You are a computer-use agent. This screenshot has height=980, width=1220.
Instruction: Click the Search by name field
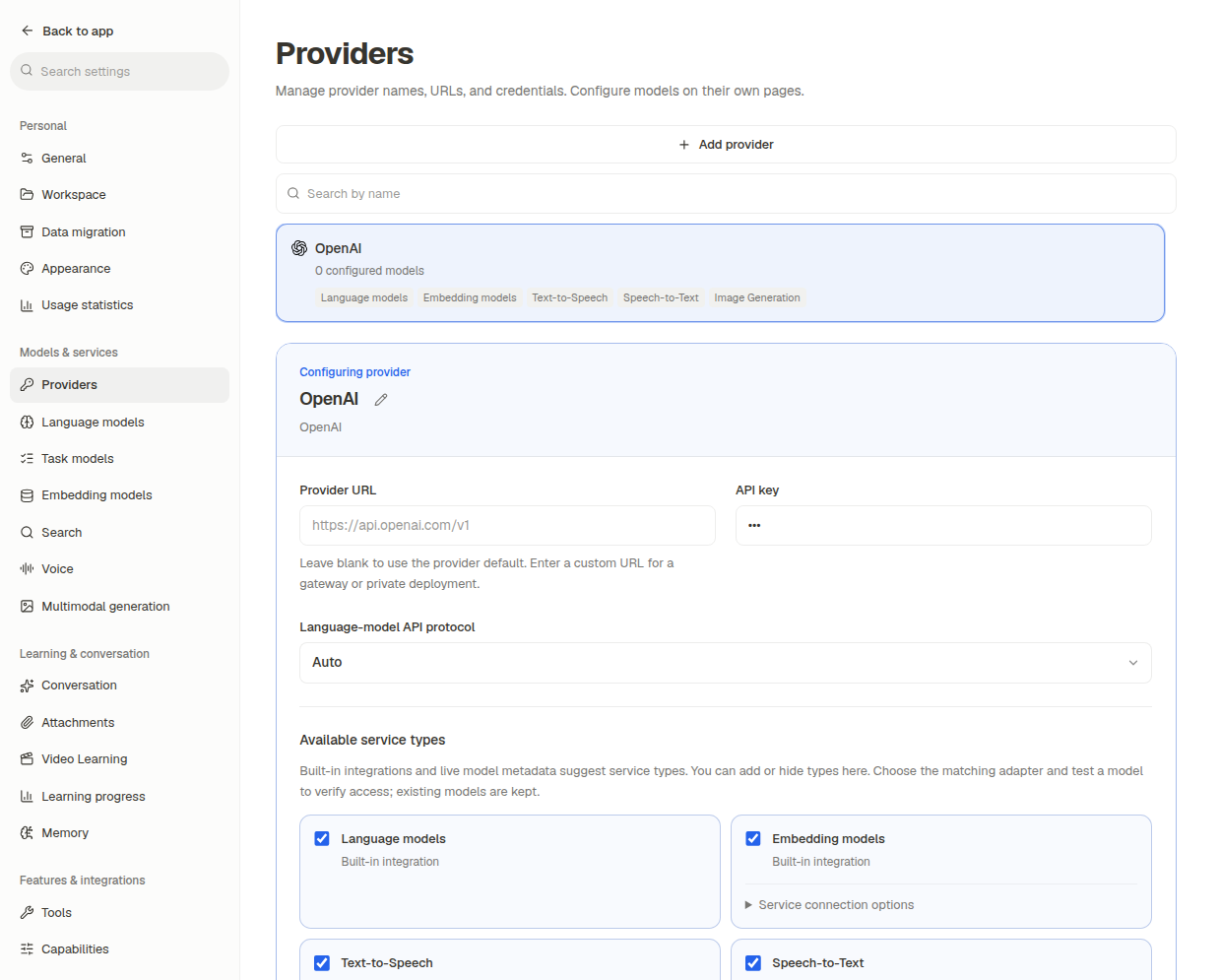(726, 193)
